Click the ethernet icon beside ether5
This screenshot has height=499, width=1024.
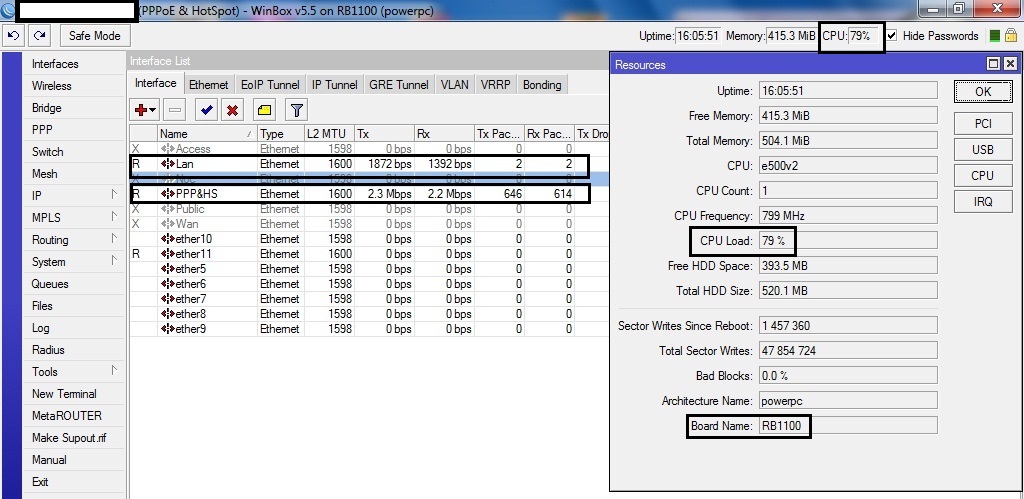coord(168,269)
